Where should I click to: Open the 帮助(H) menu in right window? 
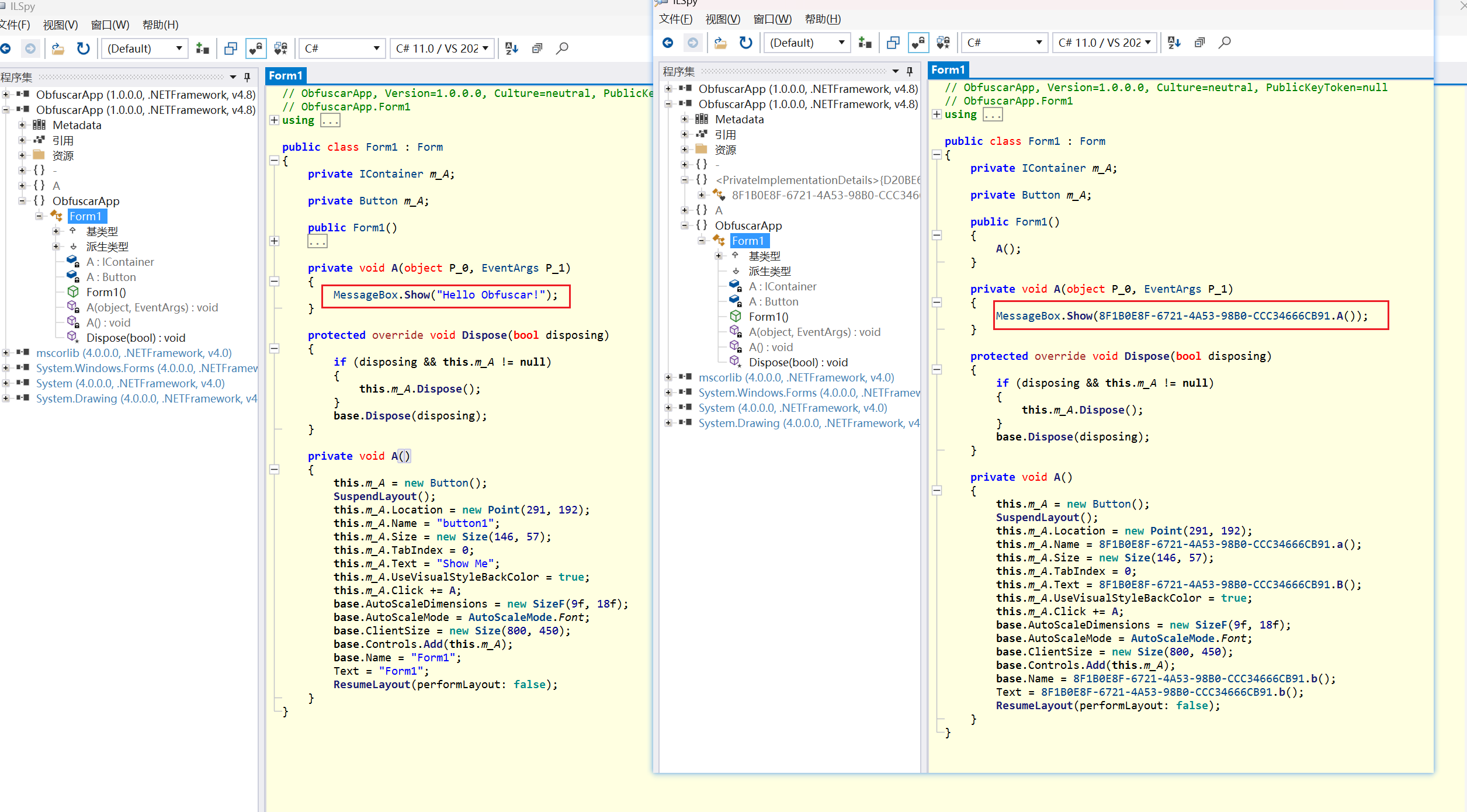click(x=823, y=19)
